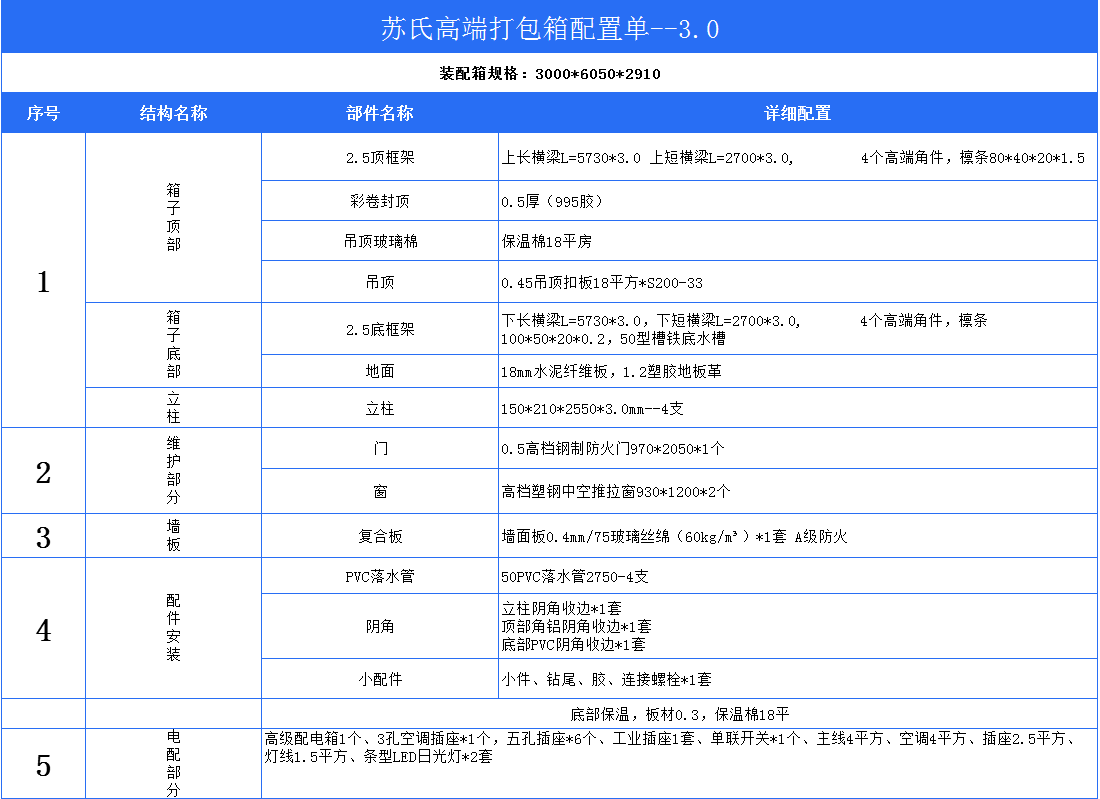Image resolution: width=1100 pixels, height=799 pixels.
Task: Click the 小配件 cell
Action: [380, 679]
